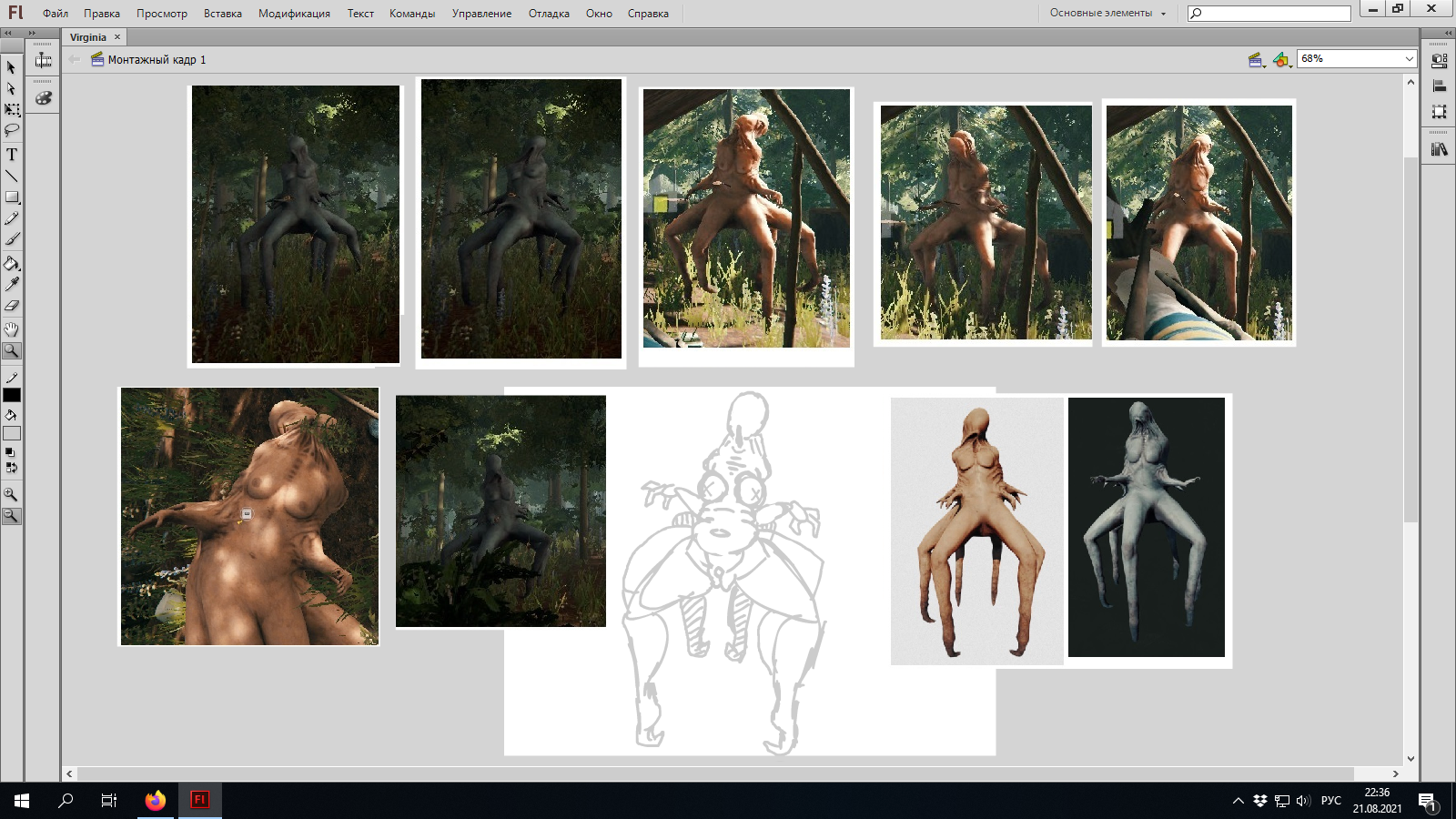Select the Hand tool
The image size is (1456, 819).
(x=11, y=329)
